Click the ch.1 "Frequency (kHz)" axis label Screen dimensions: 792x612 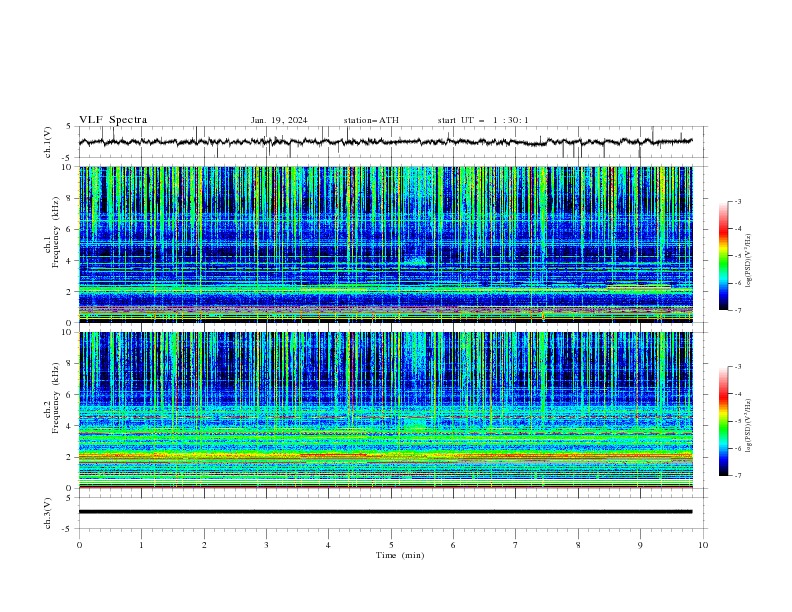coord(56,233)
